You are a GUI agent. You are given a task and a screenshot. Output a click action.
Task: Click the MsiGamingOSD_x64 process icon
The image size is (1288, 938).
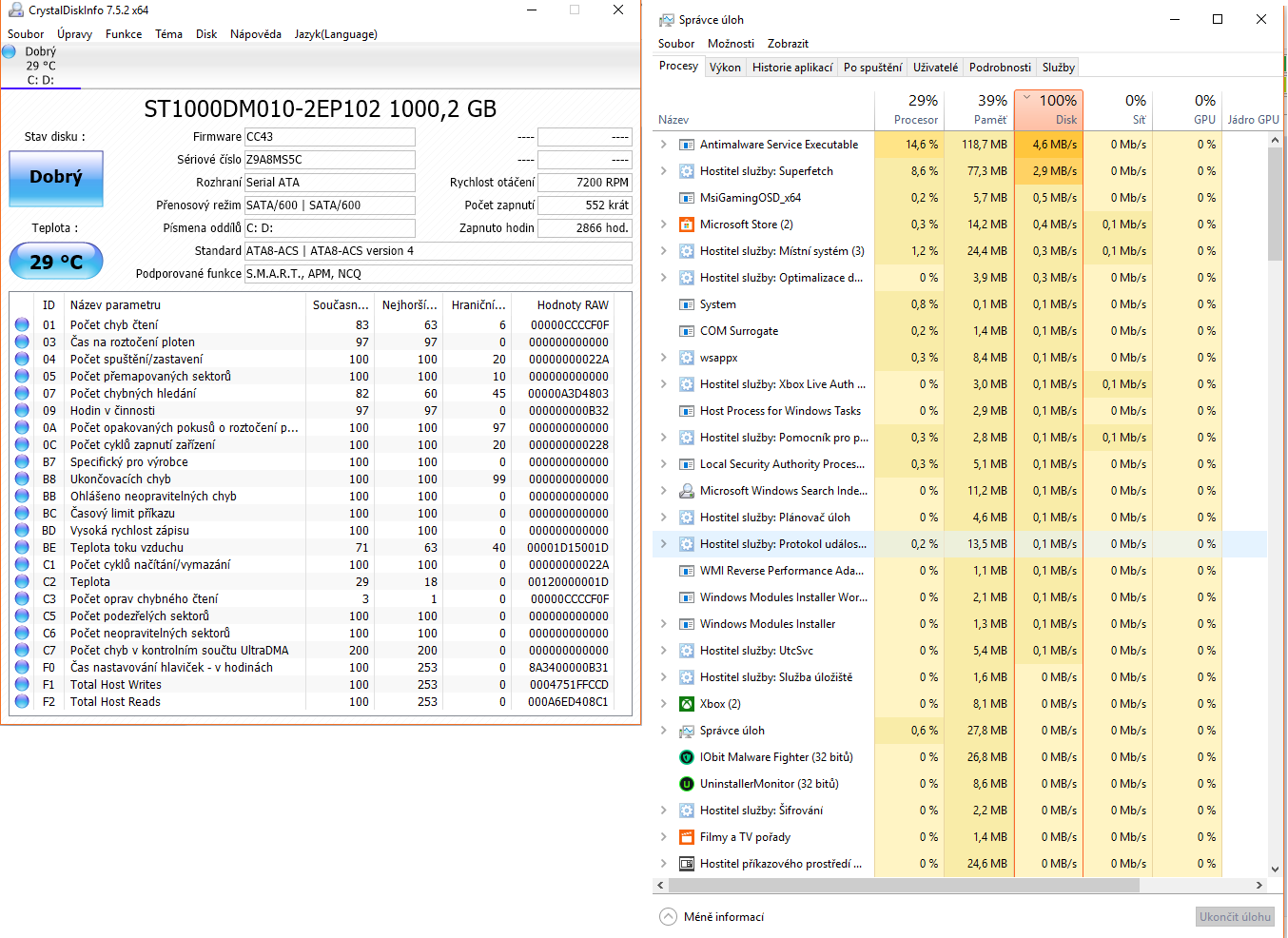click(x=686, y=198)
